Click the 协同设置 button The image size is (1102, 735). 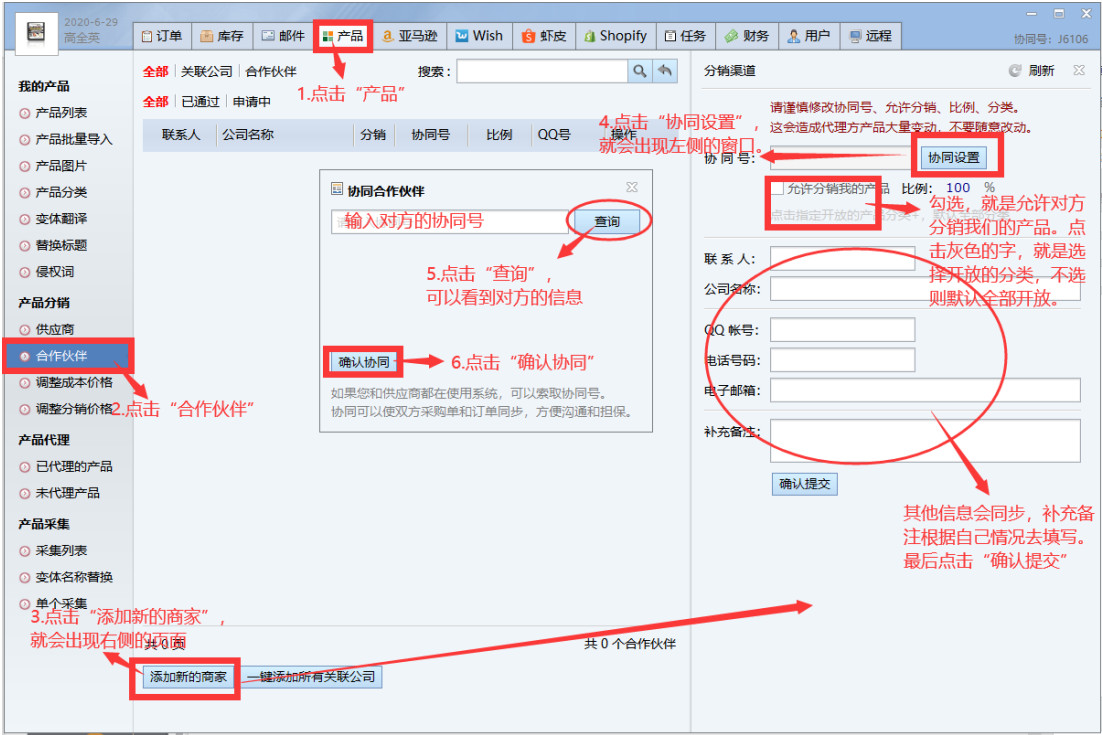click(x=953, y=158)
